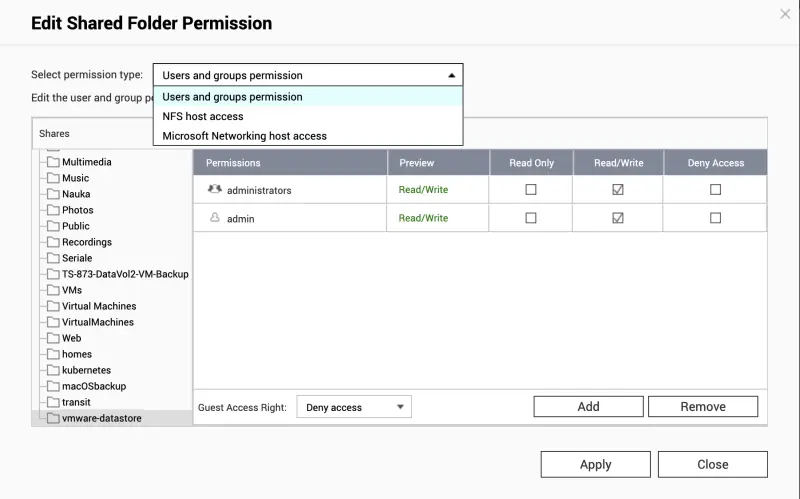Viewport: 800px width, 499px height.
Task: Open the Guest Access Right dropdown
Action: [x=354, y=407]
